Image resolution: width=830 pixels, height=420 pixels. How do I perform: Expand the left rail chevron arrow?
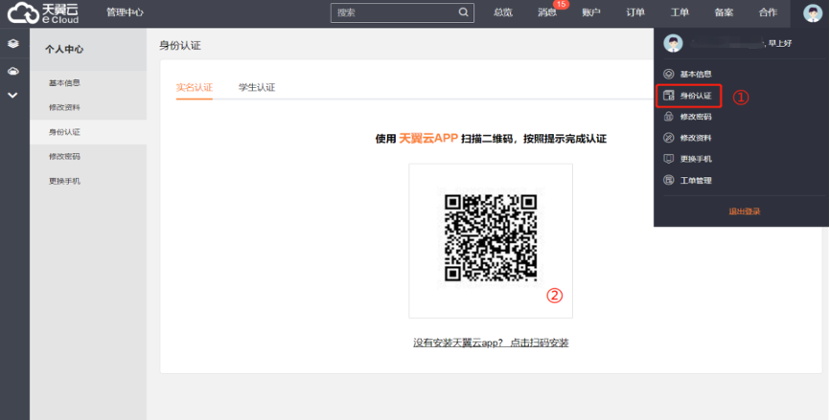pyautogui.click(x=13, y=95)
